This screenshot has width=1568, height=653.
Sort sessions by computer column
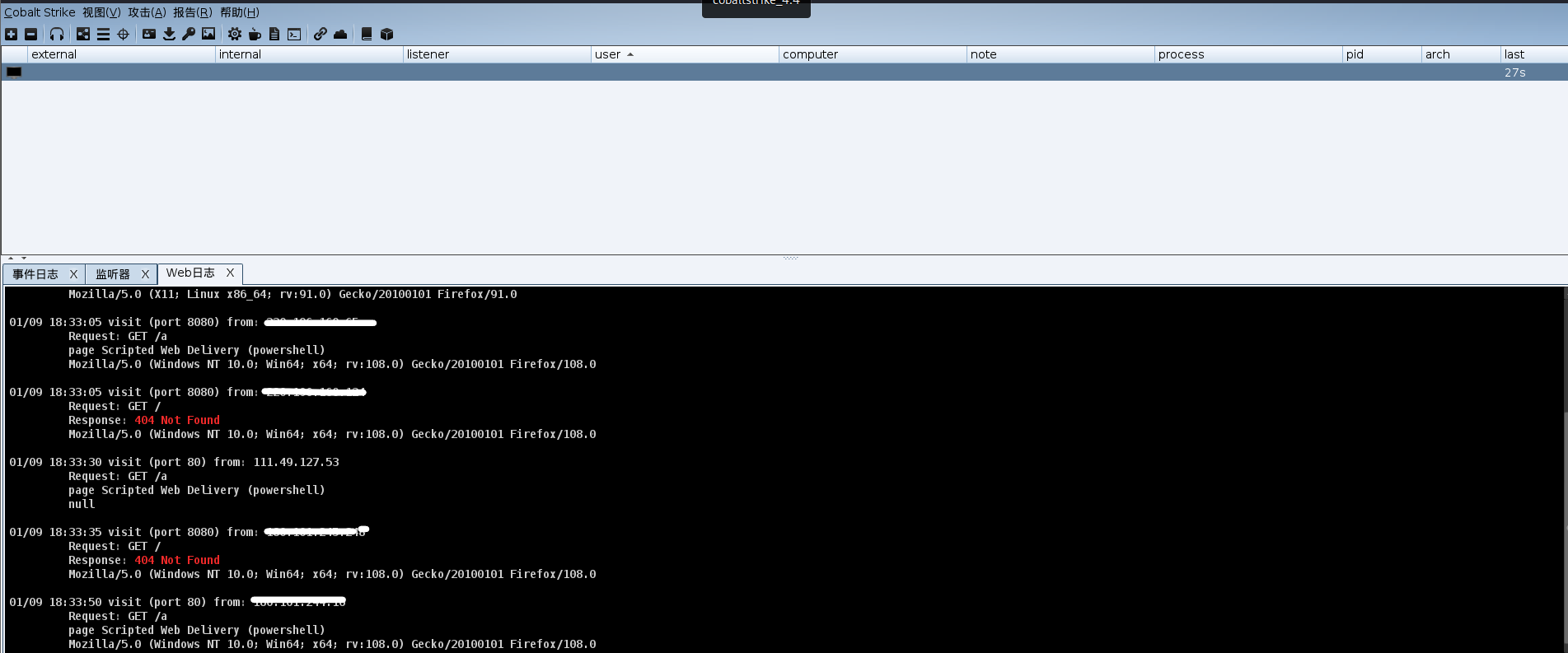(x=873, y=54)
